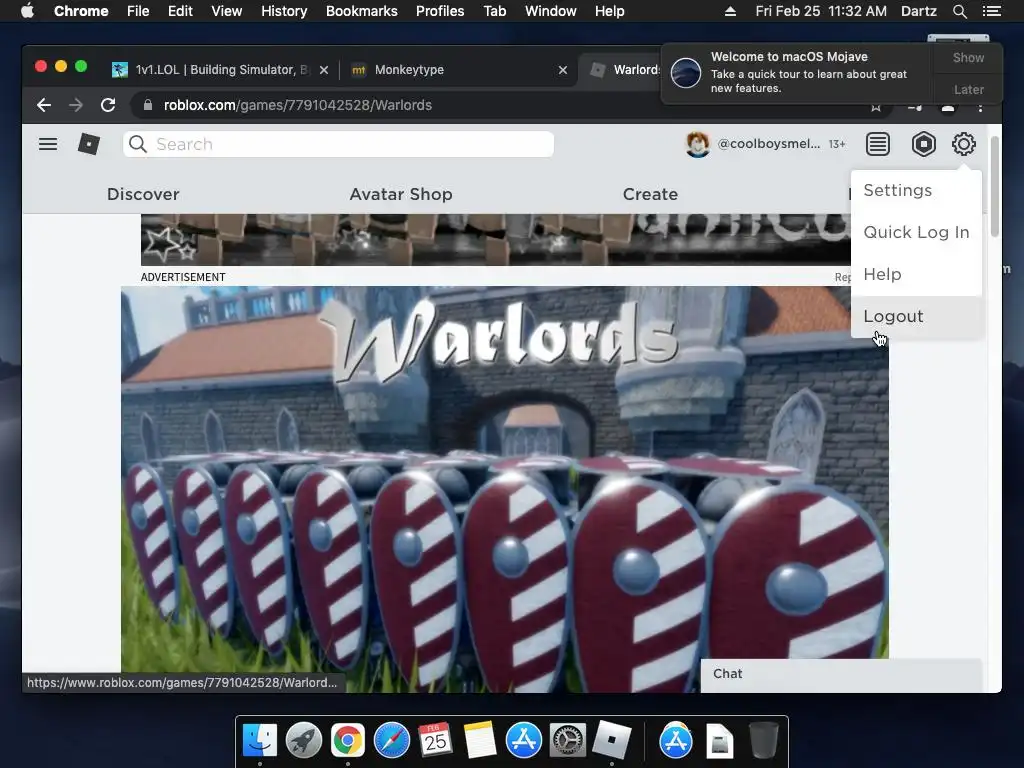Open Launchpad rocket icon in dock
The height and width of the screenshot is (768, 1024).
click(304, 740)
